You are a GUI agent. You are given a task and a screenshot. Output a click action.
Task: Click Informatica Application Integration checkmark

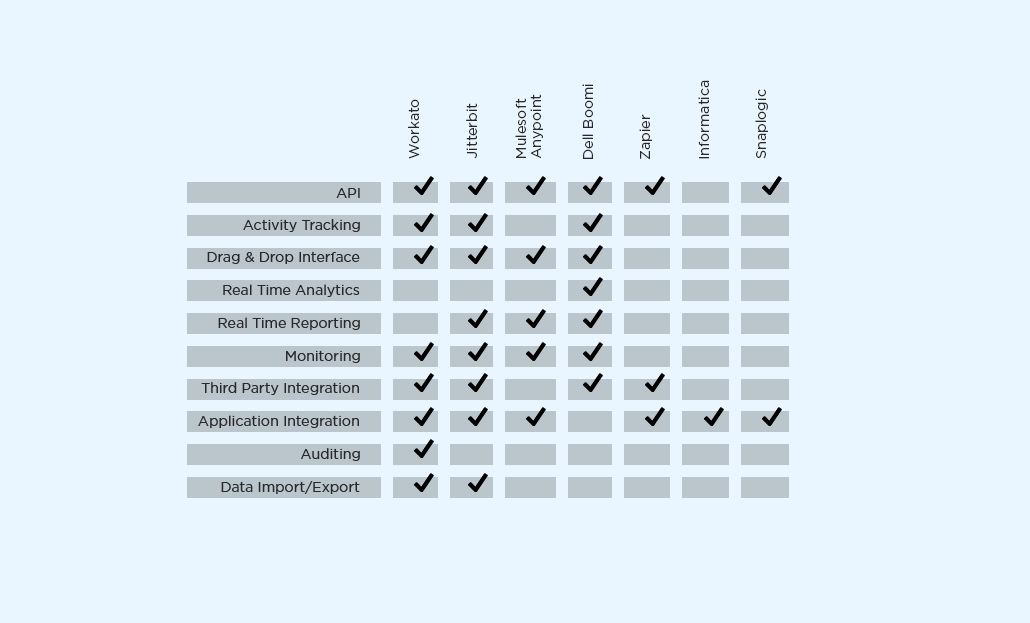coord(713,418)
